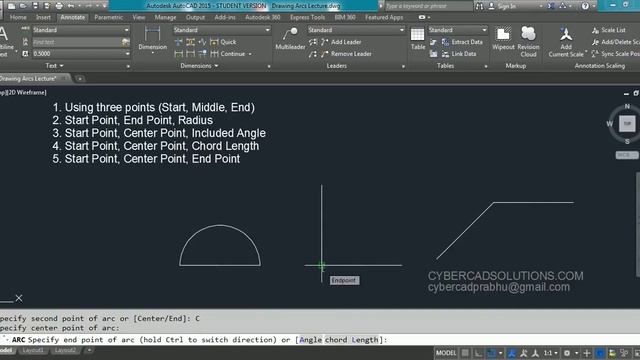The height and width of the screenshot is (360, 640).
Task: Toggle object snap in status bar
Action: pos(491,353)
